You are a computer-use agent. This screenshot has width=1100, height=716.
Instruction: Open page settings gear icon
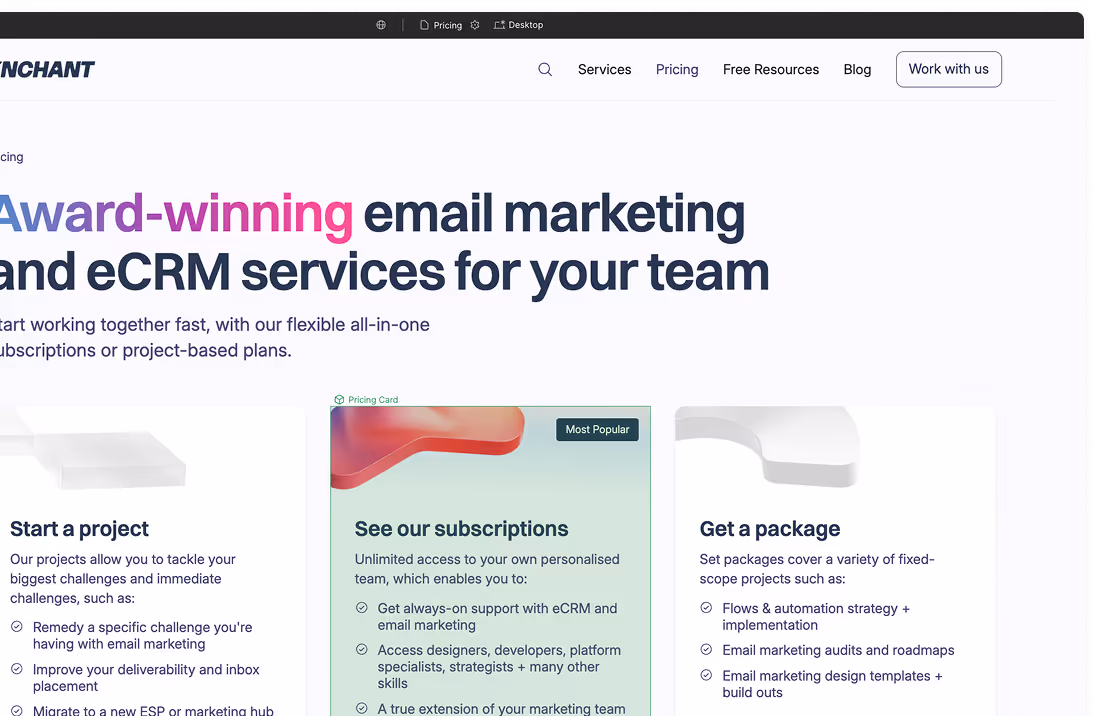[x=475, y=25]
